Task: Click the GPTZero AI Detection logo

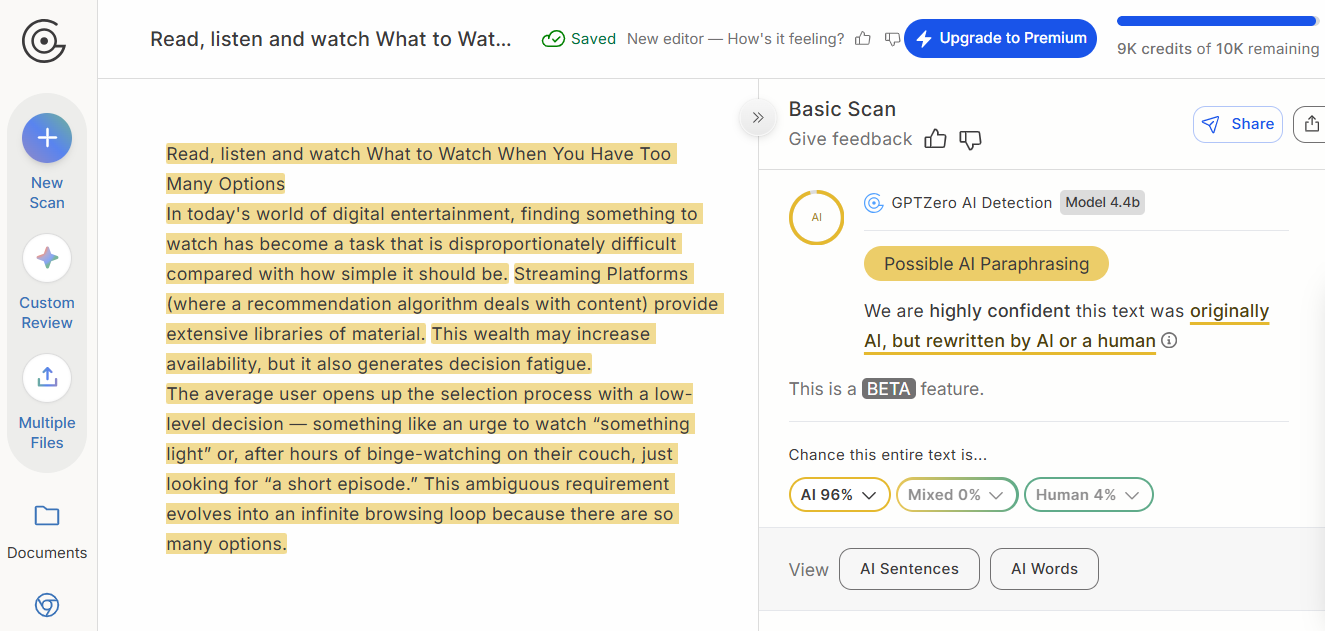Action: (873, 203)
